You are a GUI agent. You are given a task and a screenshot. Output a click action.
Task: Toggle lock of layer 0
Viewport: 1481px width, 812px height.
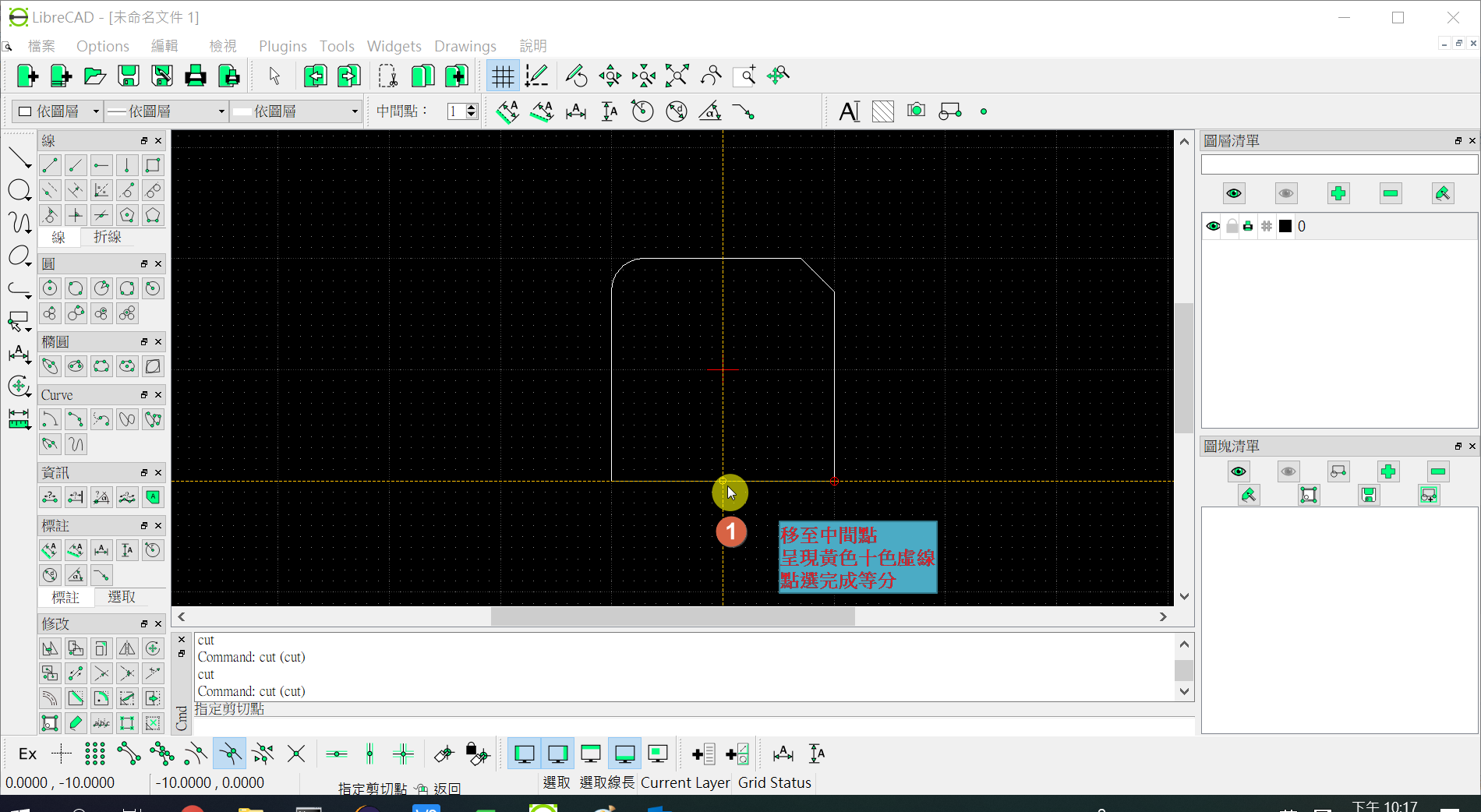pyautogui.click(x=1232, y=226)
